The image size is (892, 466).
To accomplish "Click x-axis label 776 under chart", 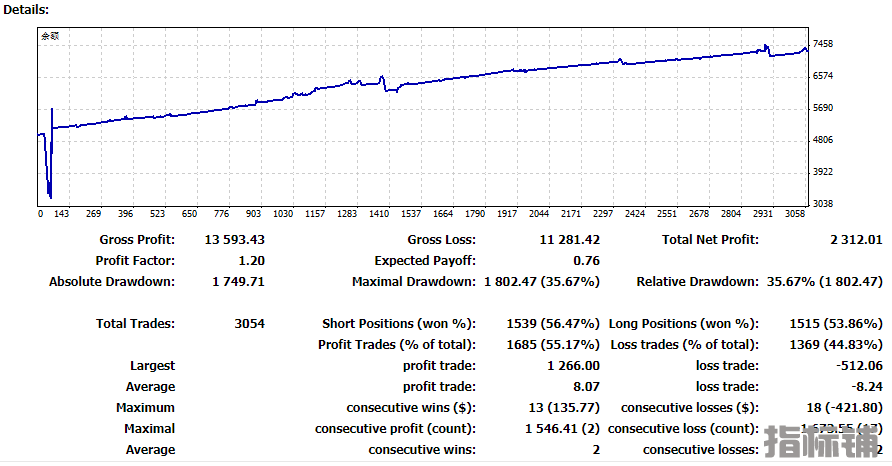I will [221, 214].
